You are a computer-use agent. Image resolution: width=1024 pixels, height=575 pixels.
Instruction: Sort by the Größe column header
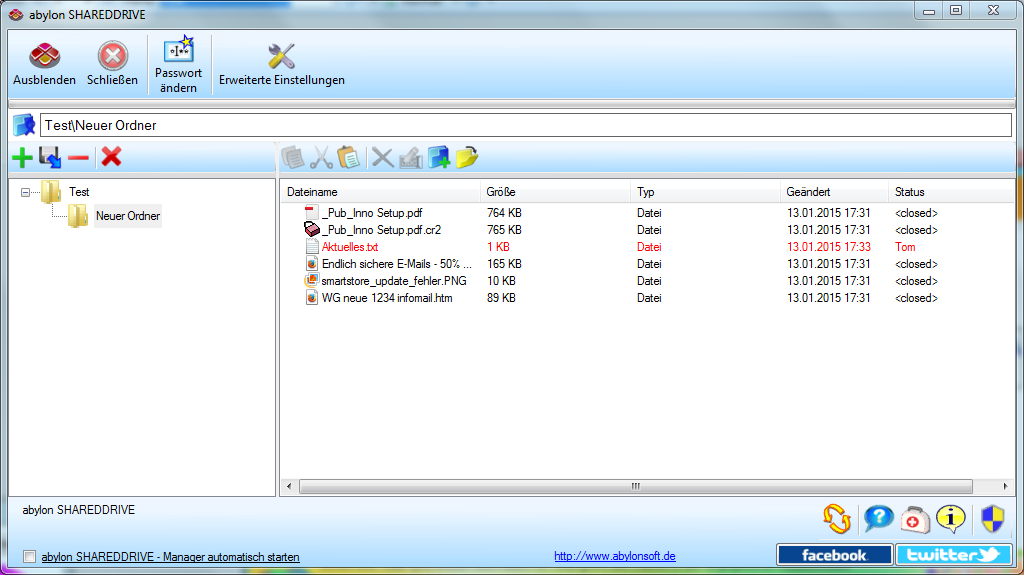555,192
